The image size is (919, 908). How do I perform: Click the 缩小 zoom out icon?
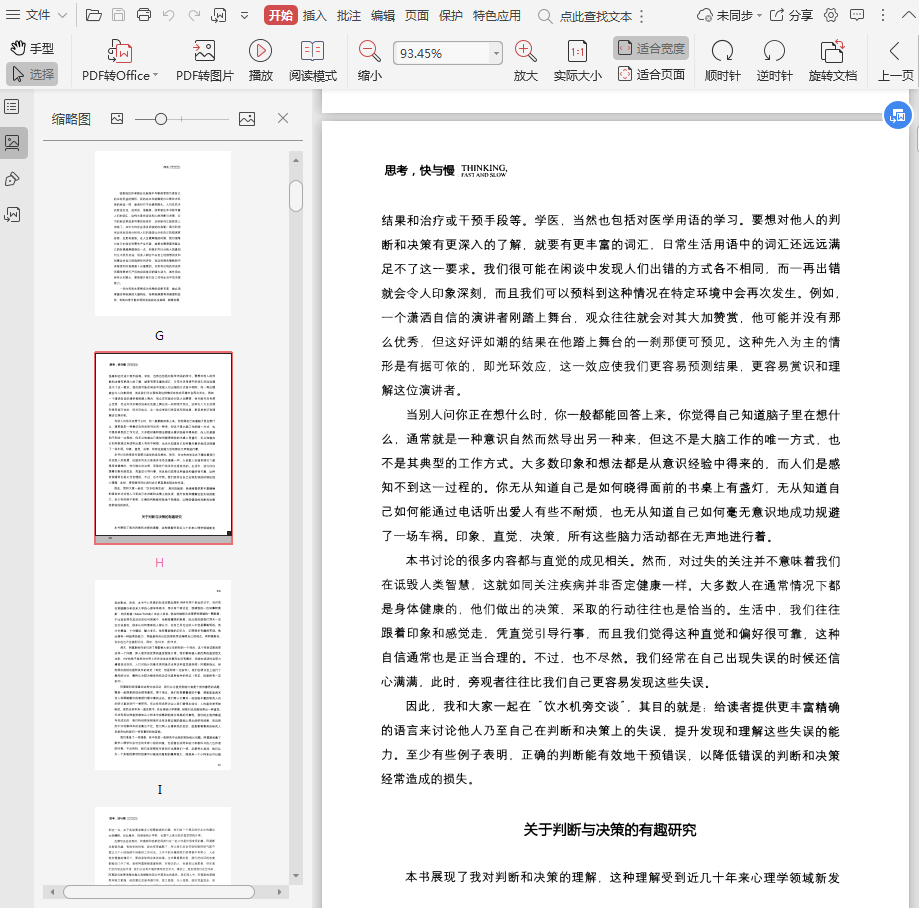coord(370,60)
